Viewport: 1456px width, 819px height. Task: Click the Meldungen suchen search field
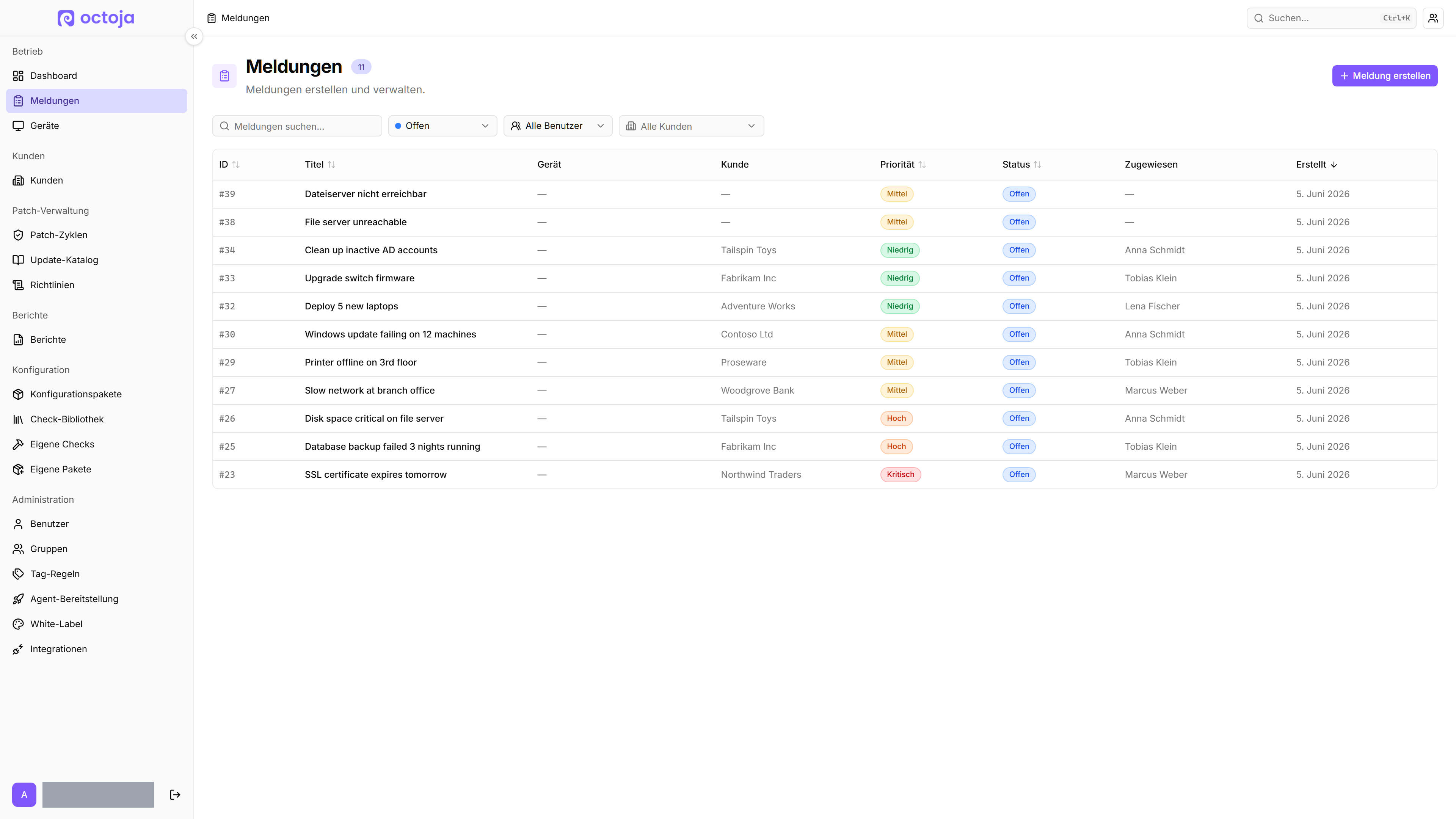(x=297, y=126)
